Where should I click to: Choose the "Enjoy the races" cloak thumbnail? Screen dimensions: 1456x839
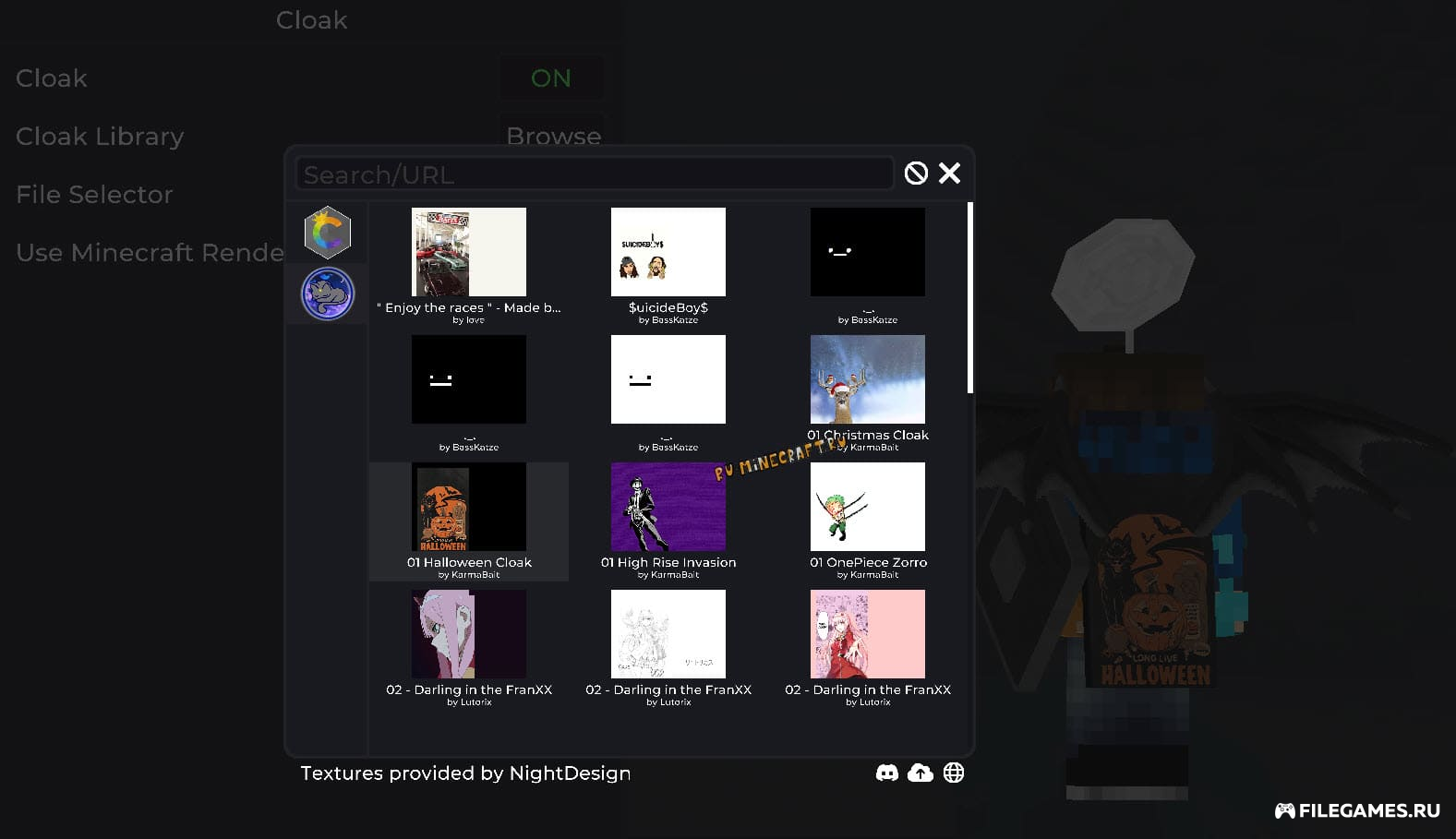469,252
